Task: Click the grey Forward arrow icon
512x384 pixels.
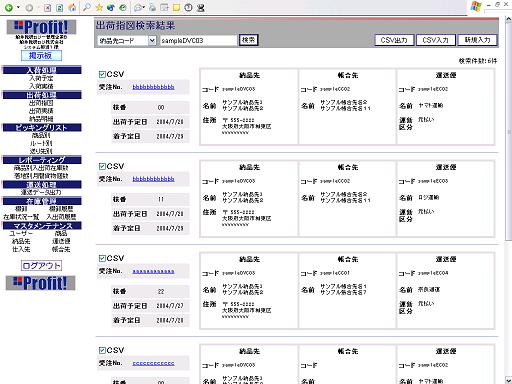Action: point(29,8)
